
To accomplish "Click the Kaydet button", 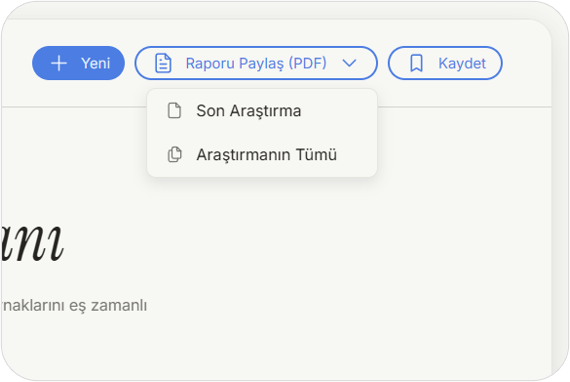I will 445,63.
